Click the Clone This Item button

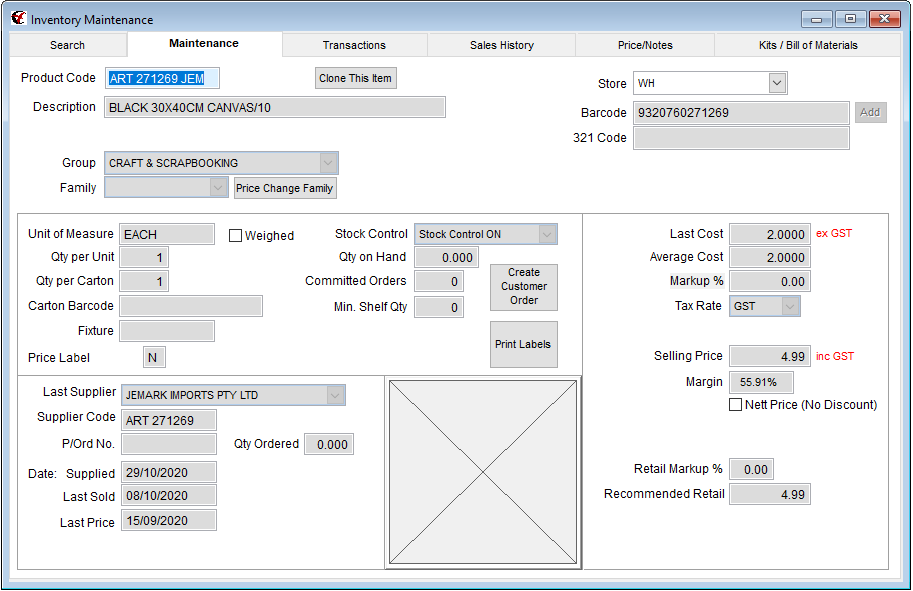pos(355,78)
